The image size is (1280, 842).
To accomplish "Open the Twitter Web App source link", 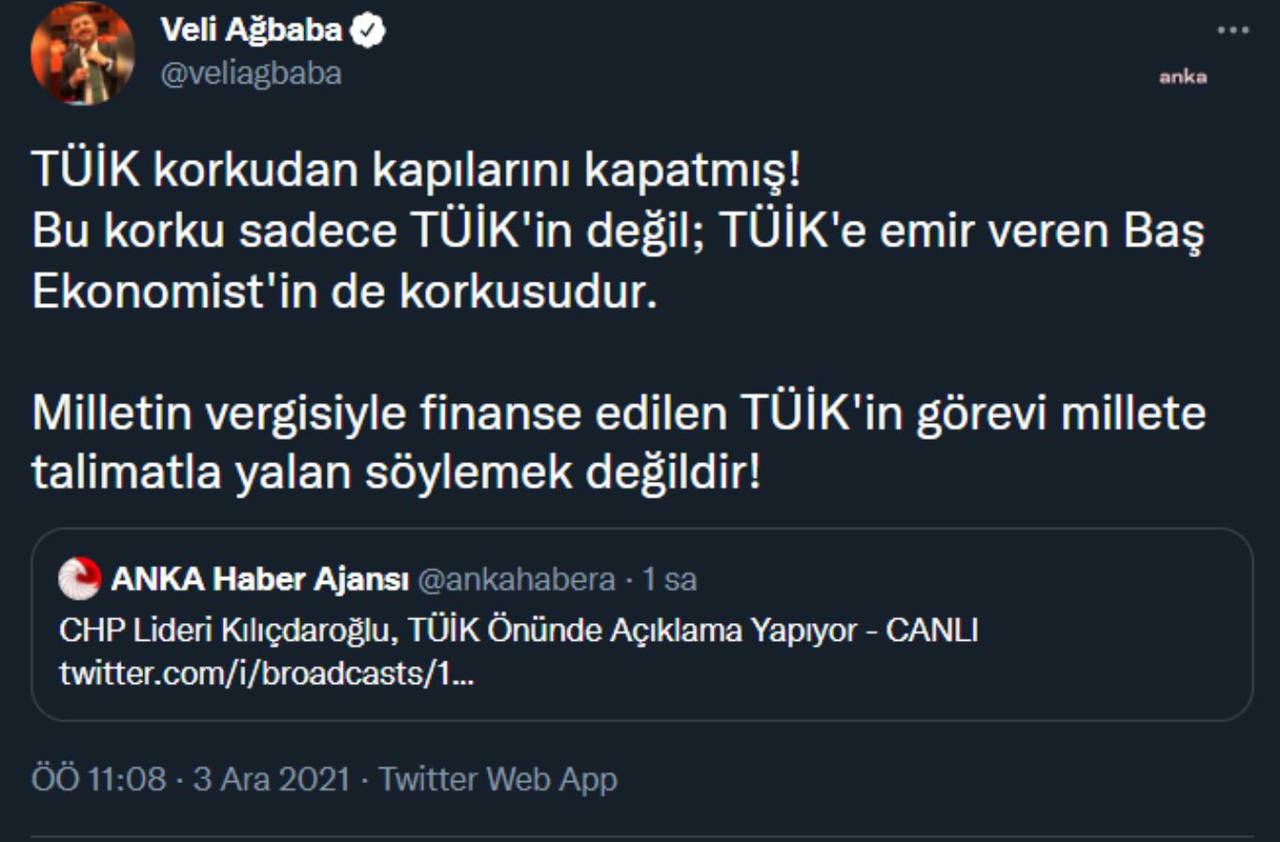I will (498, 779).
